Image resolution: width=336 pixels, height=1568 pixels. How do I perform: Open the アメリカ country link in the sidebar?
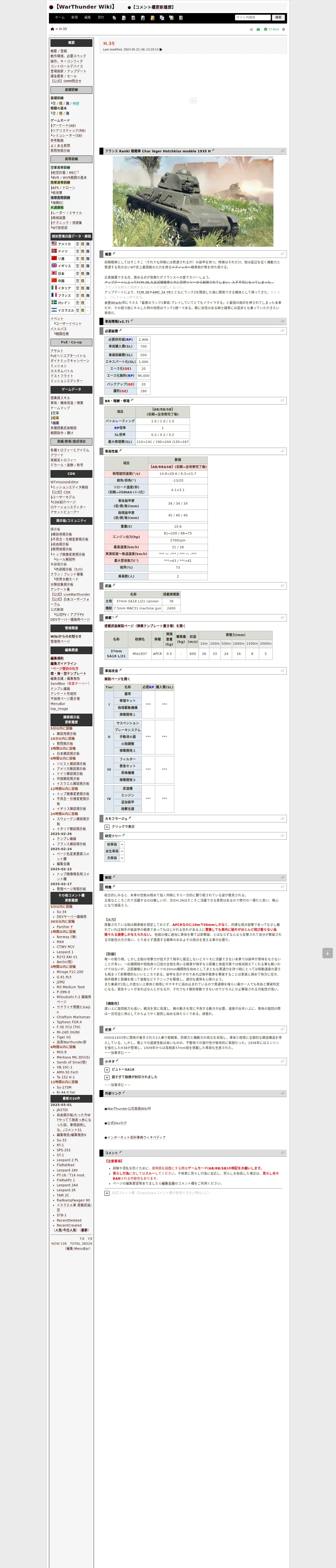[64, 244]
